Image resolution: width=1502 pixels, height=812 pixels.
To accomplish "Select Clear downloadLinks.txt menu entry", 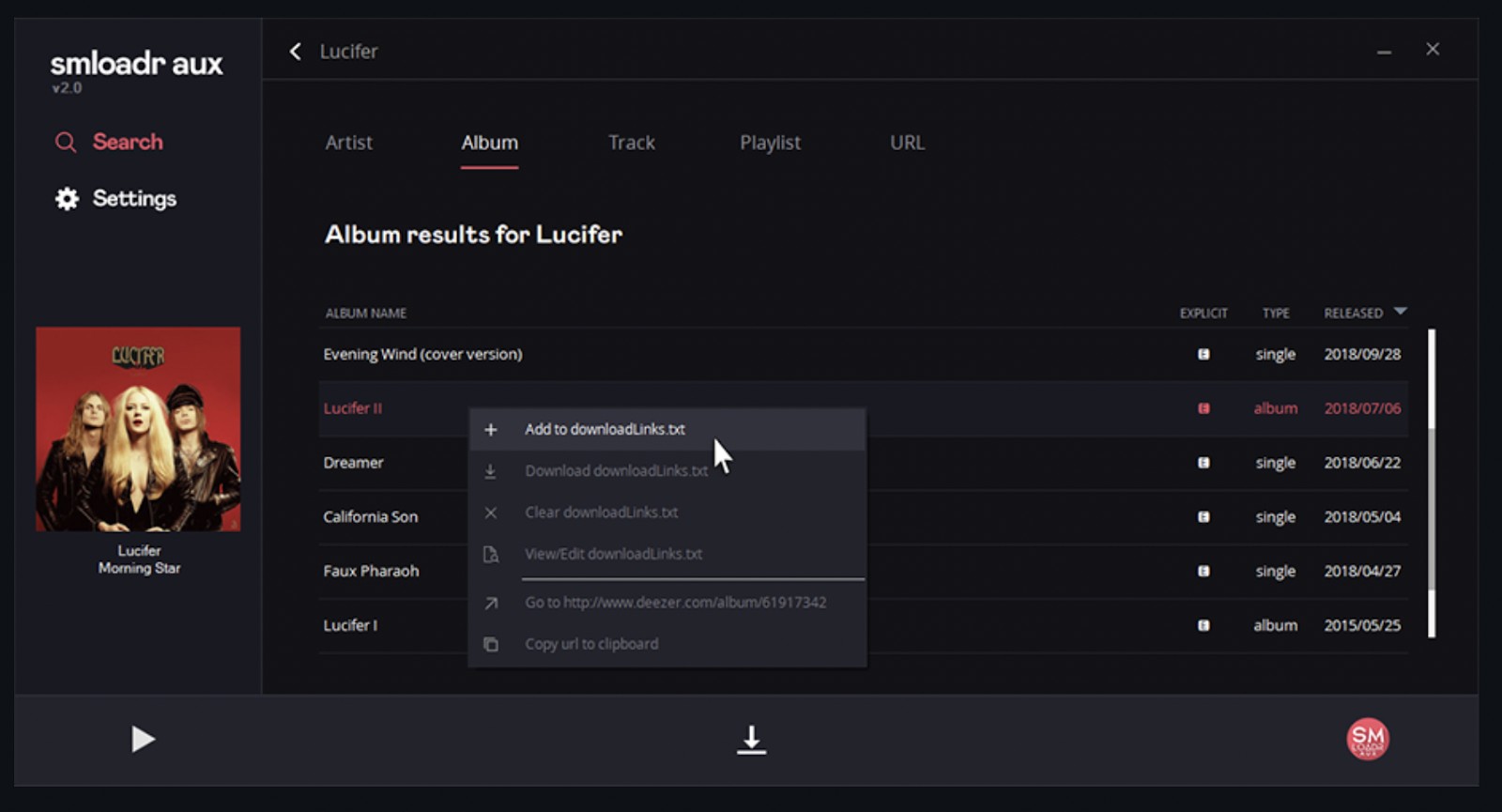I will 667,512.
